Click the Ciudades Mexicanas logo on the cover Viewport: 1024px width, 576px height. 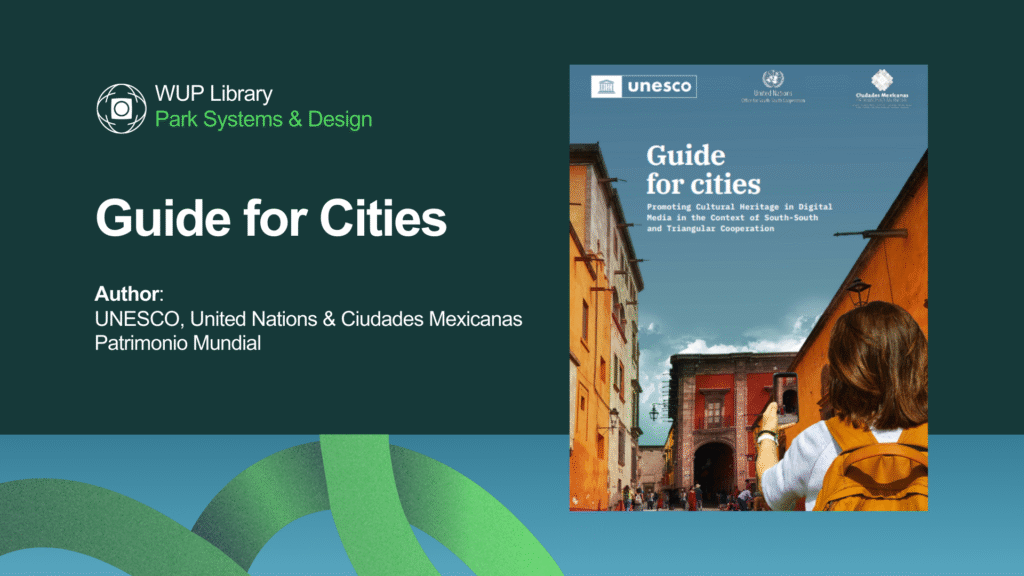click(882, 88)
